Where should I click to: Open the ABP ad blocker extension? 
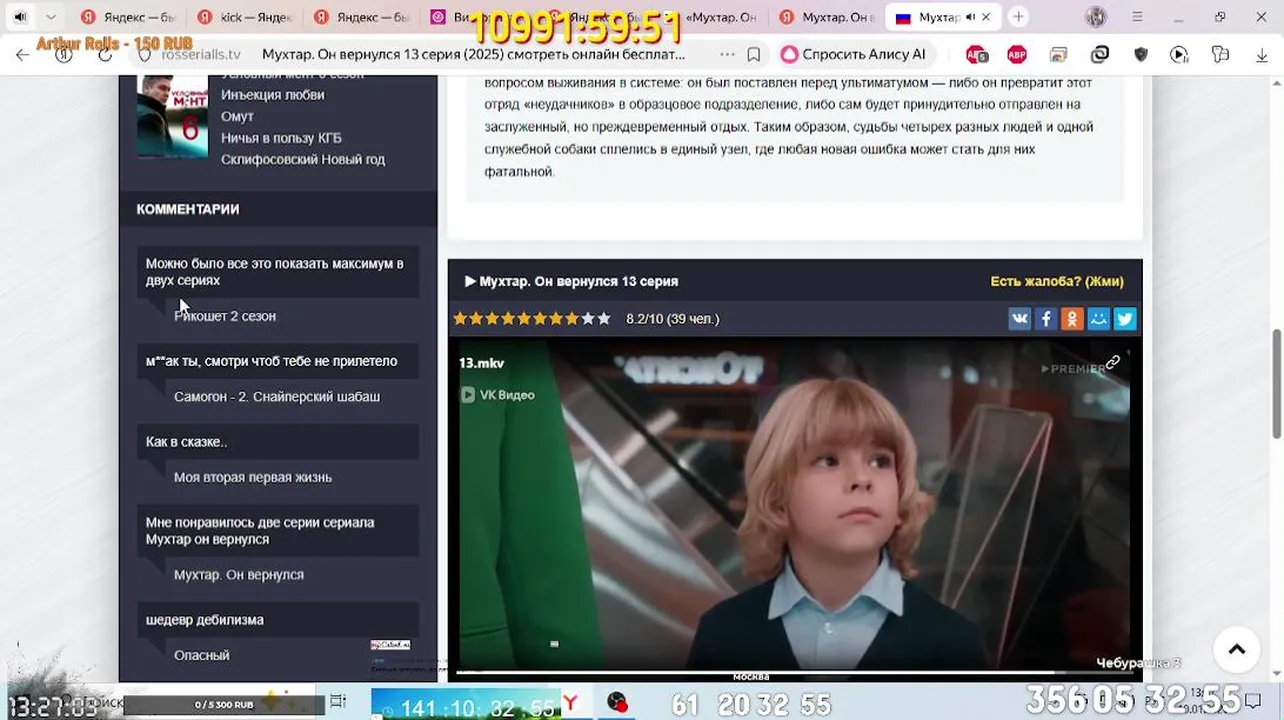click(1017, 55)
